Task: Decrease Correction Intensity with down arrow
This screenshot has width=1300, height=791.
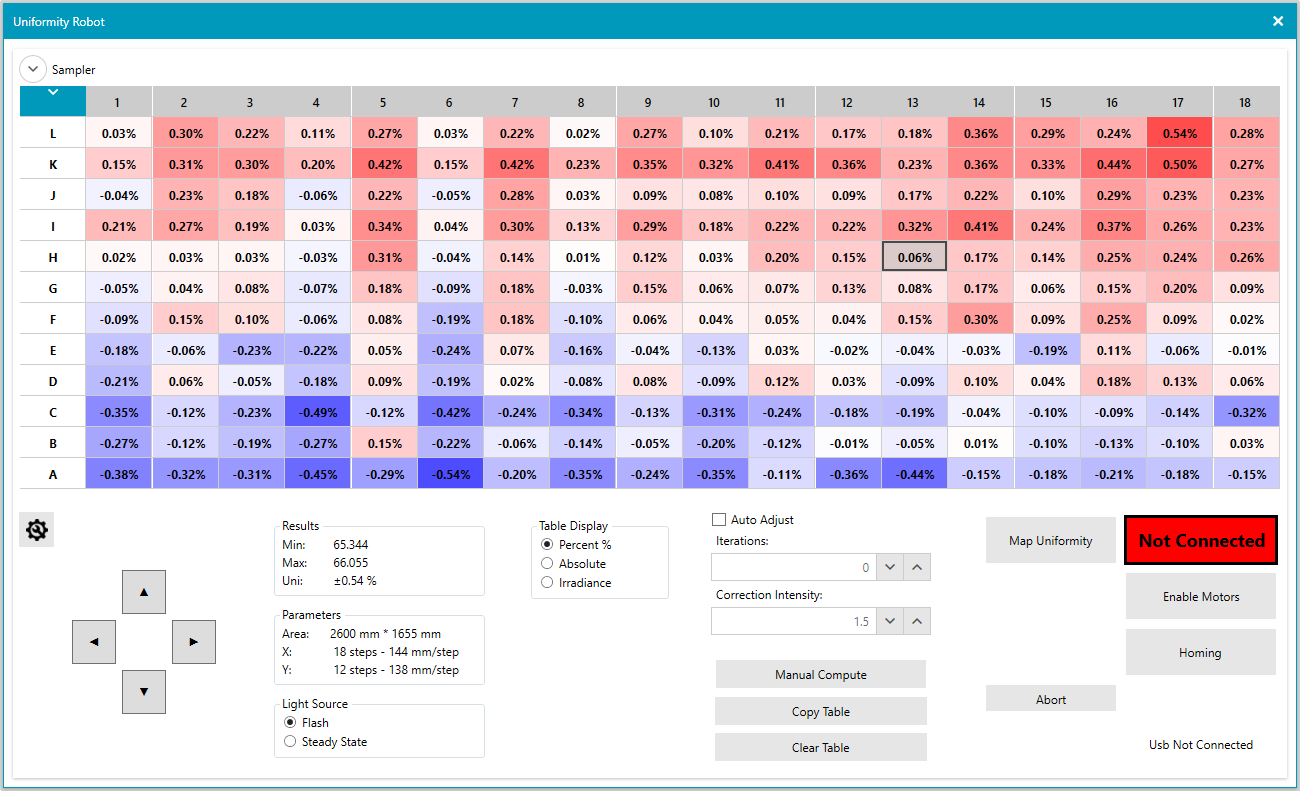Action: [890, 621]
